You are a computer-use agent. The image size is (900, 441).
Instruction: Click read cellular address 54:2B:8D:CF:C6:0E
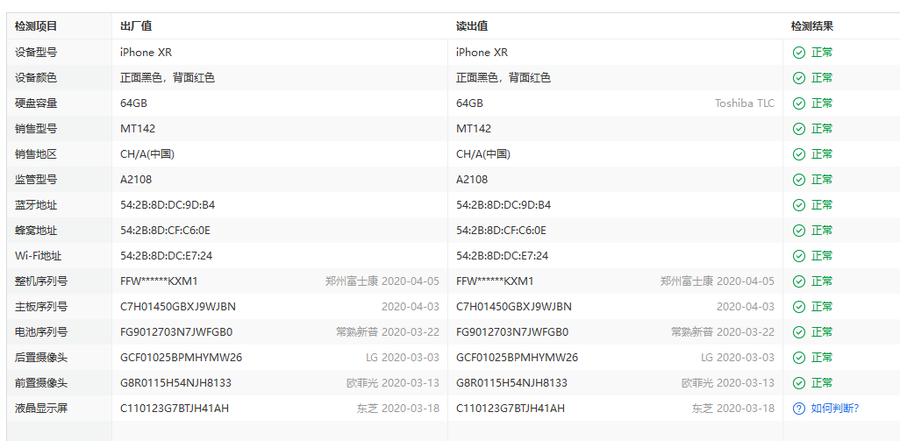[x=501, y=230]
